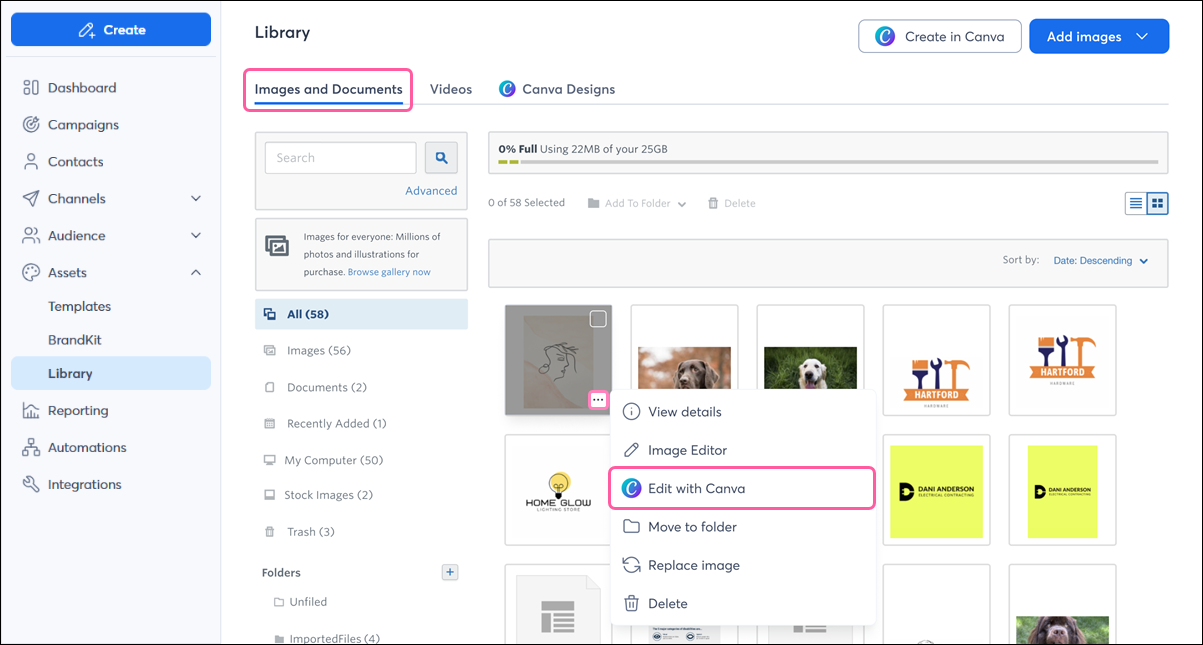The image size is (1203, 645).
Task: Open the Browse gallery now link
Action: (x=391, y=271)
